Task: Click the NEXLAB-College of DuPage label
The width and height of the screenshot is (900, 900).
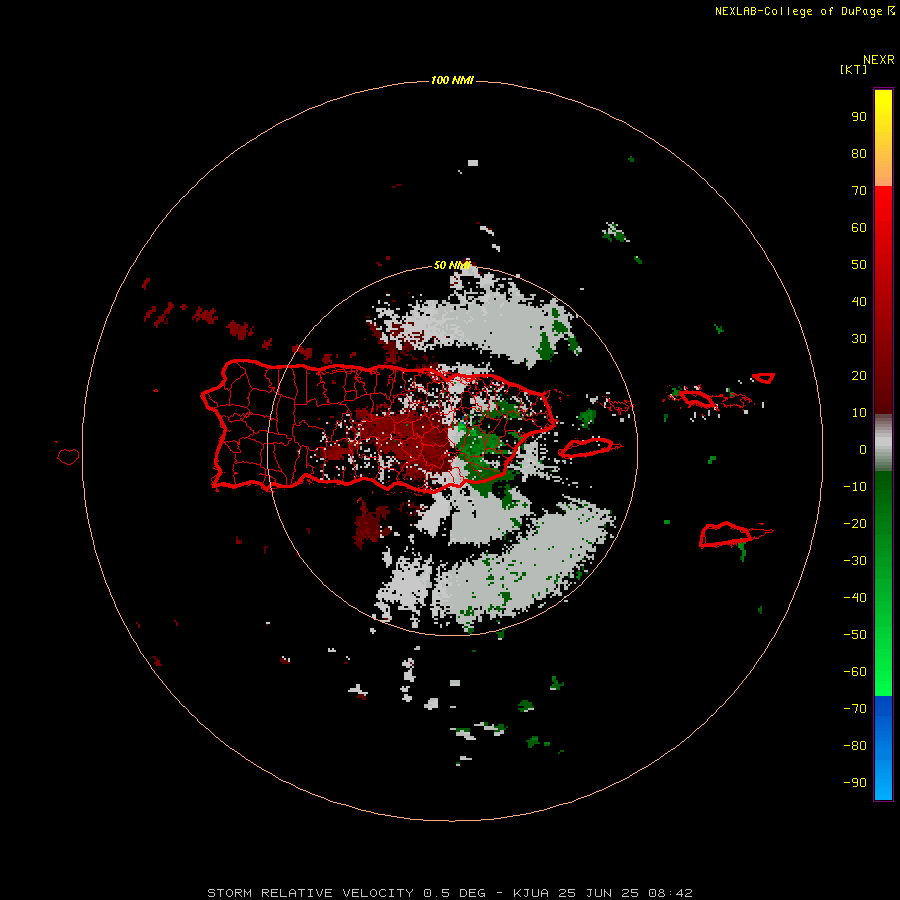Action: (x=798, y=11)
